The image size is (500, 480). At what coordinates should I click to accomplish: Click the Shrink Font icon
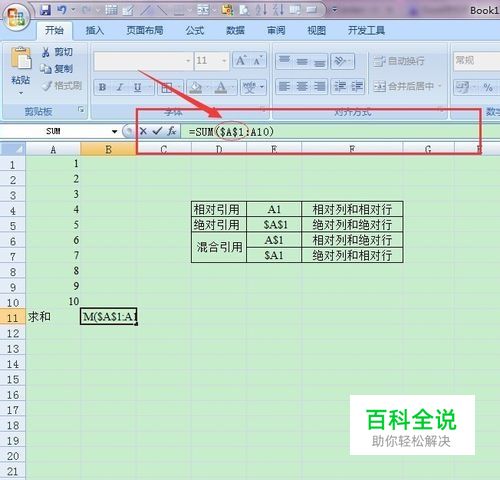point(258,61)
